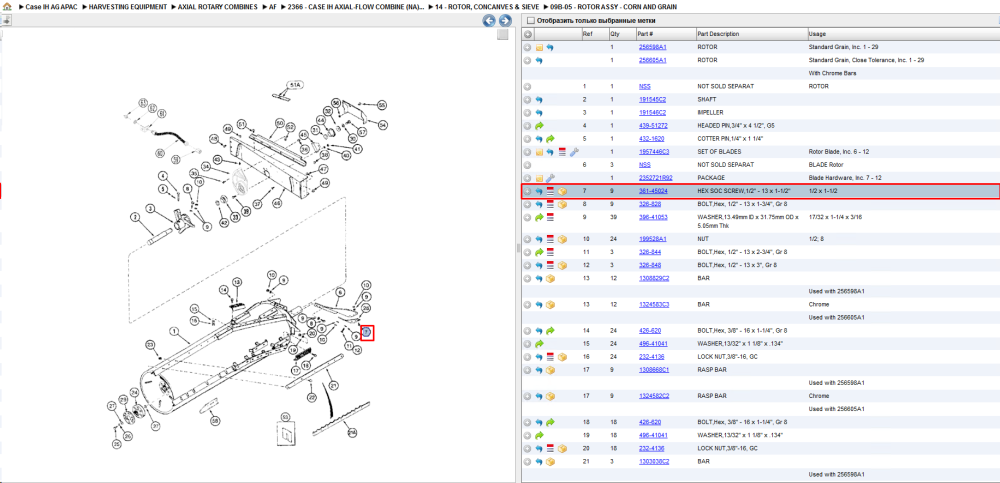The image size is (1000, 483).
Task: Add 1324583C3 BAR row with plus button
Action: (x=527, y=304)
